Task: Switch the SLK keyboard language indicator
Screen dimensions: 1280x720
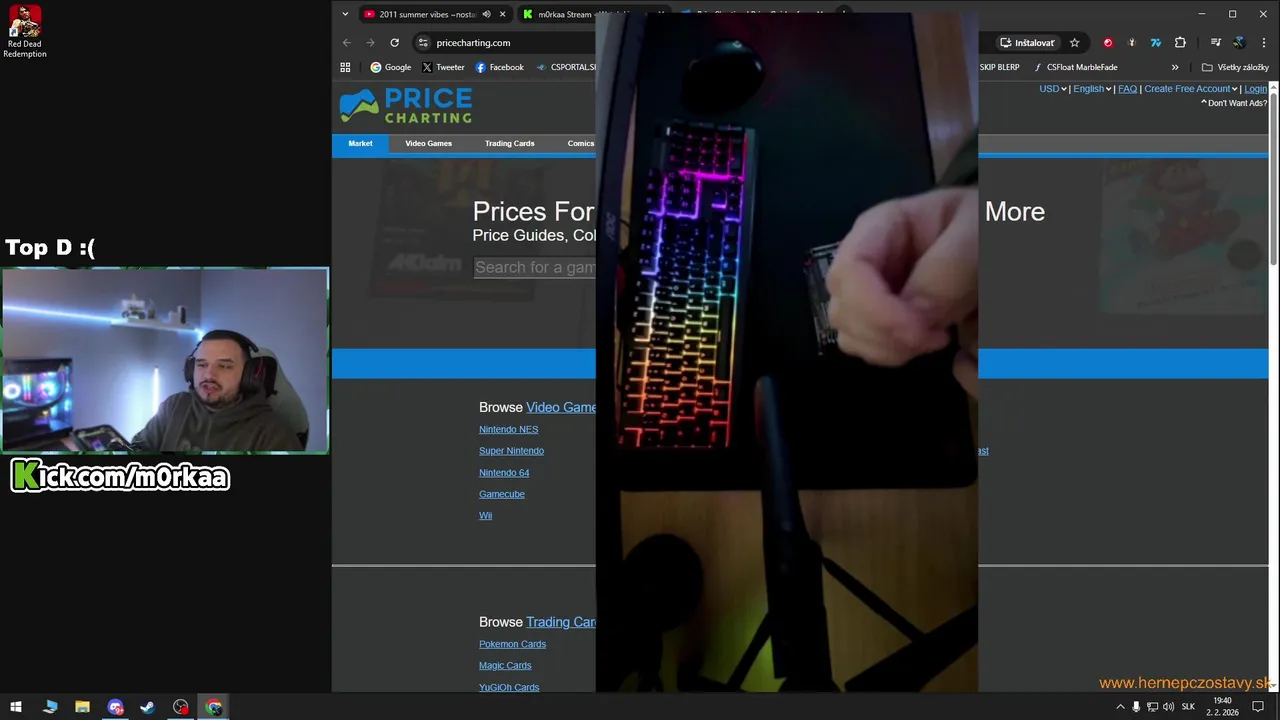Action: (1188, 707)
